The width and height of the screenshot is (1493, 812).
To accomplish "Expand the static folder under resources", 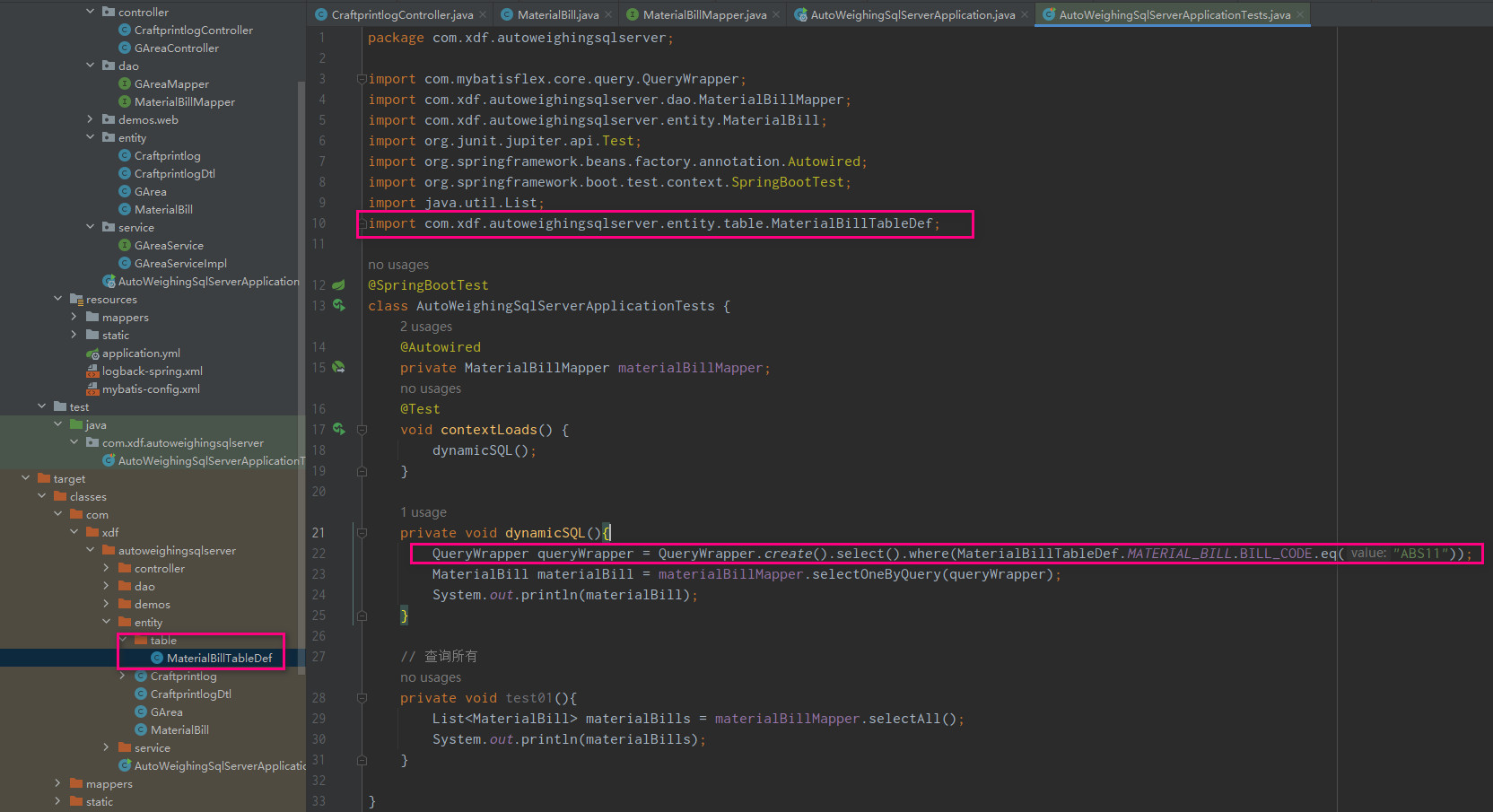I will tap(74, 335).
